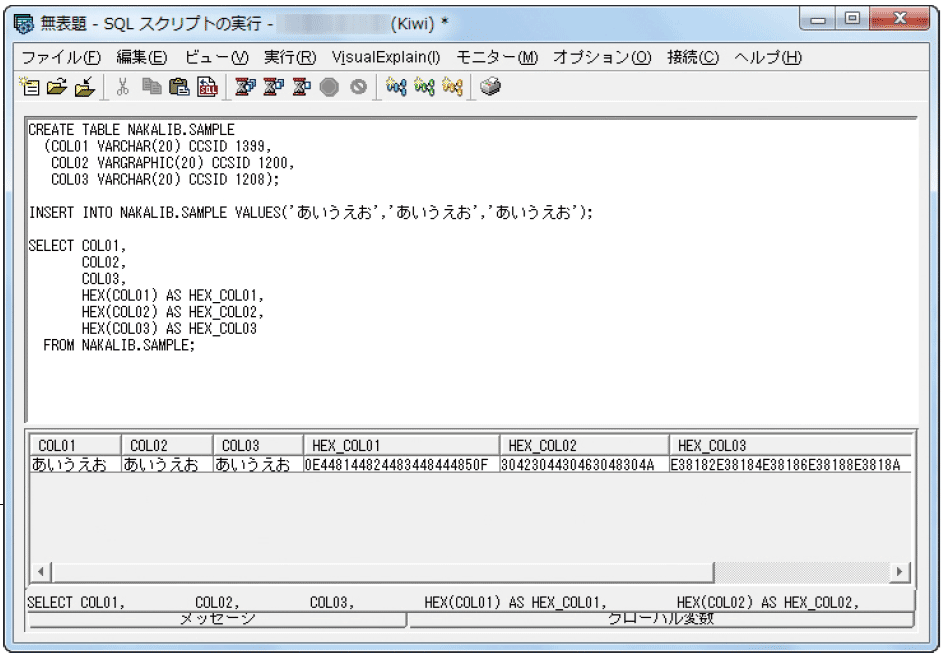Click the horizontal scrollbar thumb in results
This screenshot has height=653, width=948.
pos(383,571)
